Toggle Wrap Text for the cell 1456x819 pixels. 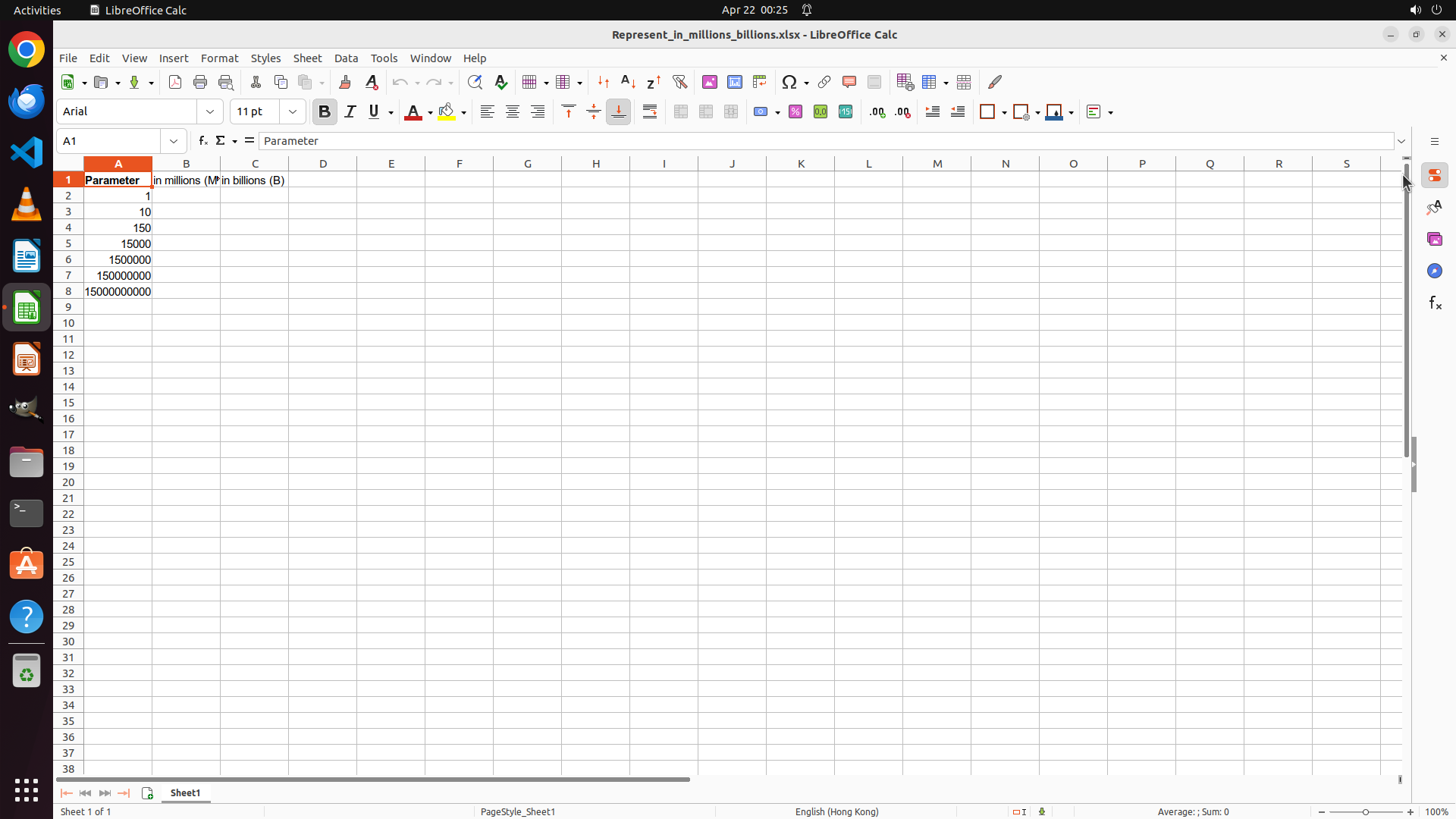point(650,111)
